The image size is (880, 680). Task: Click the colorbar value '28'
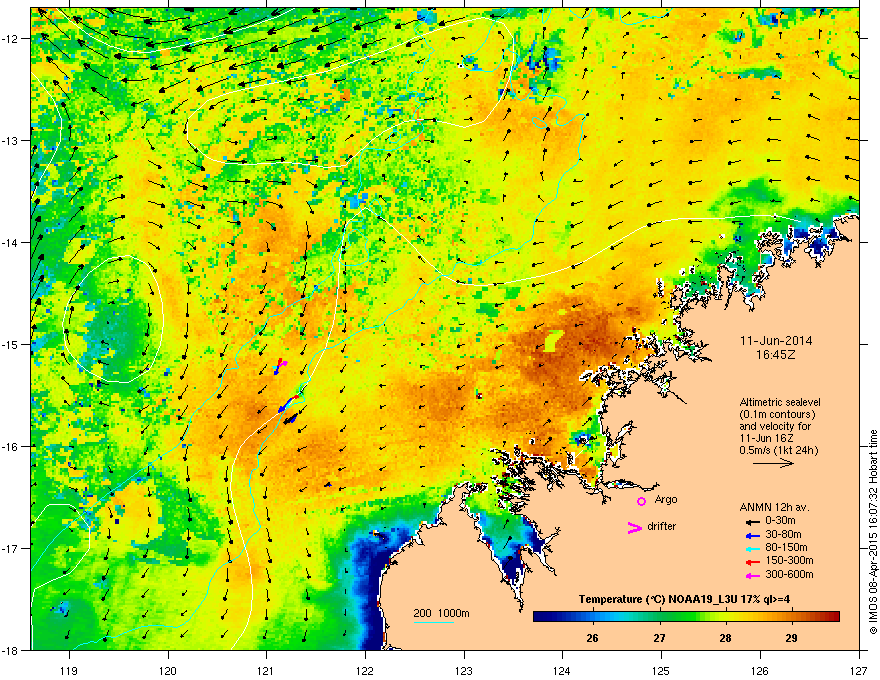tap(726, 638)
